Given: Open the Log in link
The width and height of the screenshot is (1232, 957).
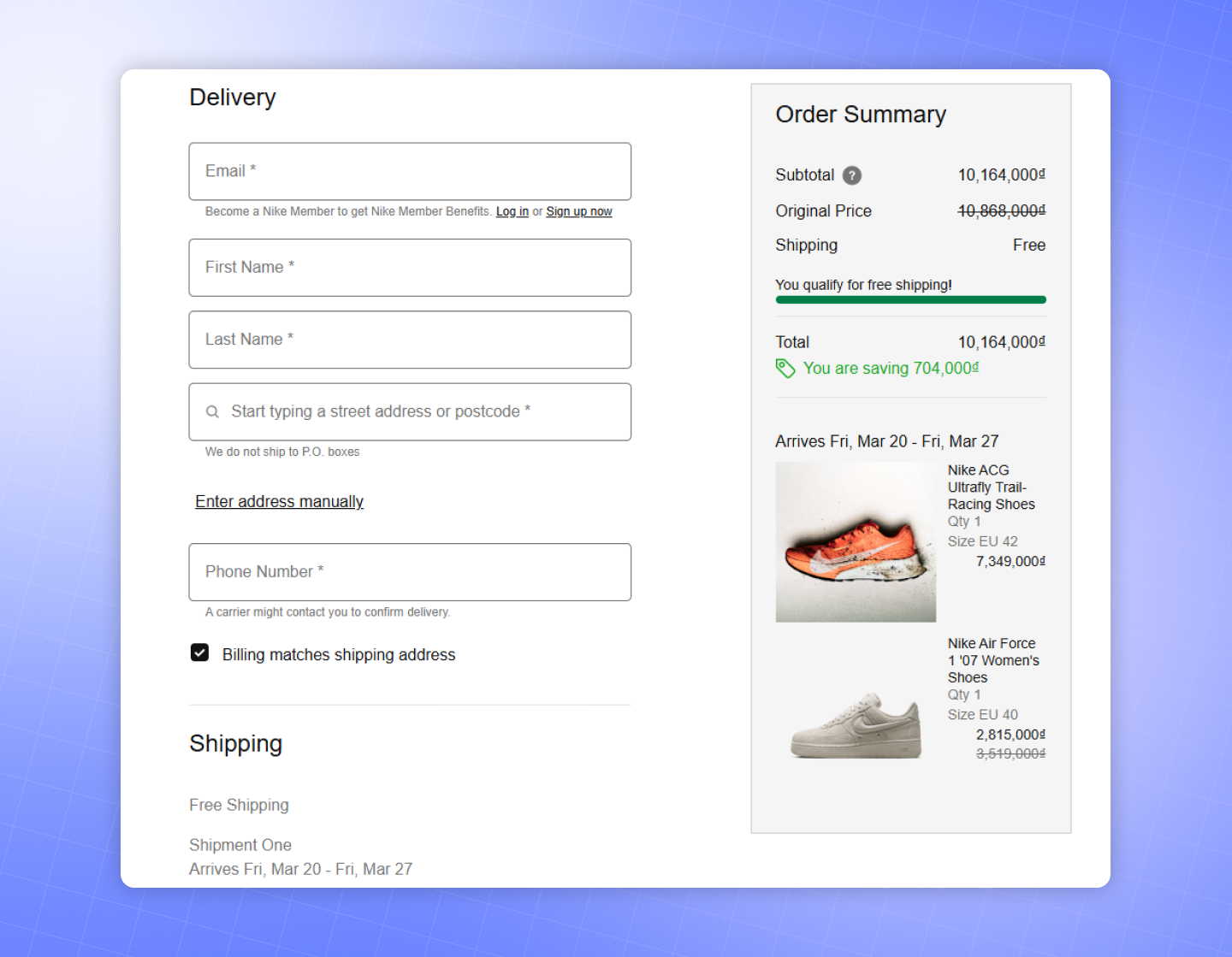Looking at the screenshot, I should tap(512, 211).
